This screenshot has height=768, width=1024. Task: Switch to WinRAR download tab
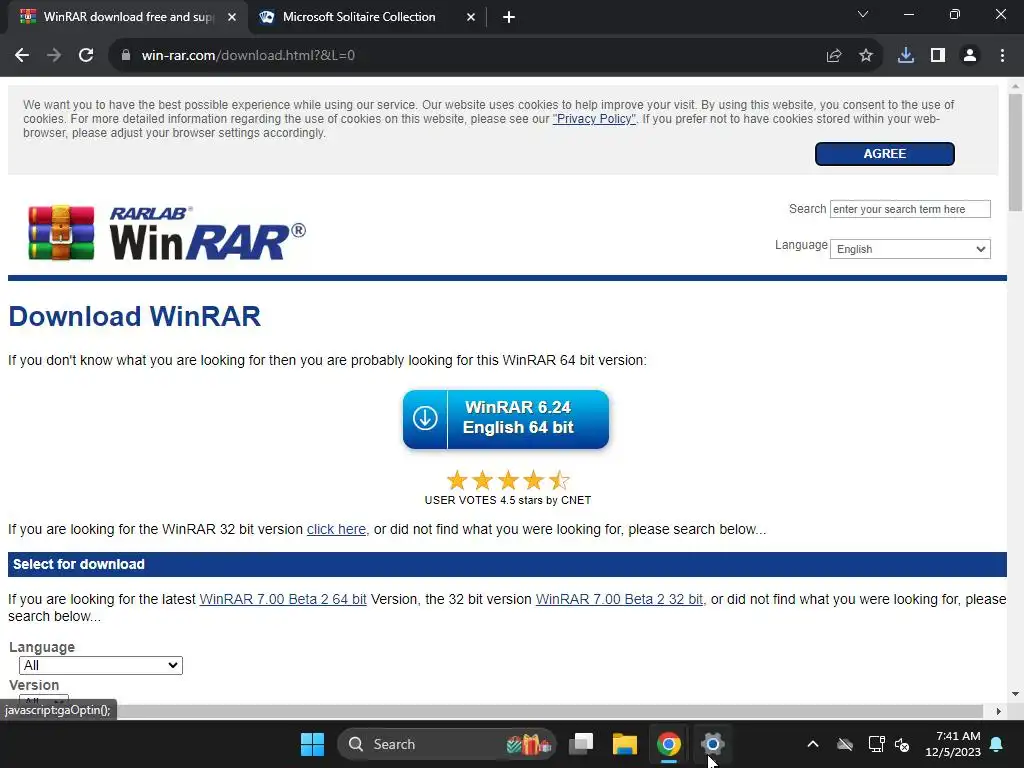(127, 17)
